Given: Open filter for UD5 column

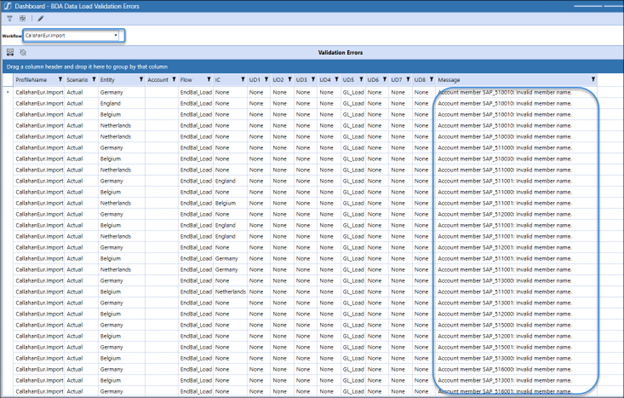Looking at the screenshot, I should tap(361, 80).
